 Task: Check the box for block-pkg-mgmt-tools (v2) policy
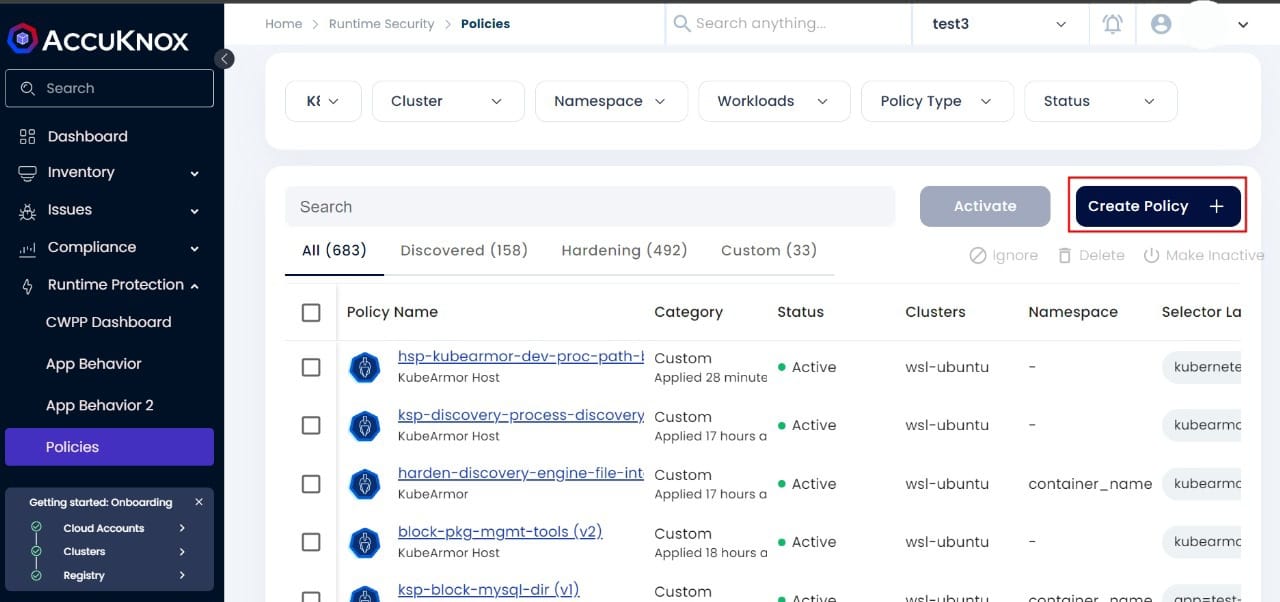click(311, 542)
